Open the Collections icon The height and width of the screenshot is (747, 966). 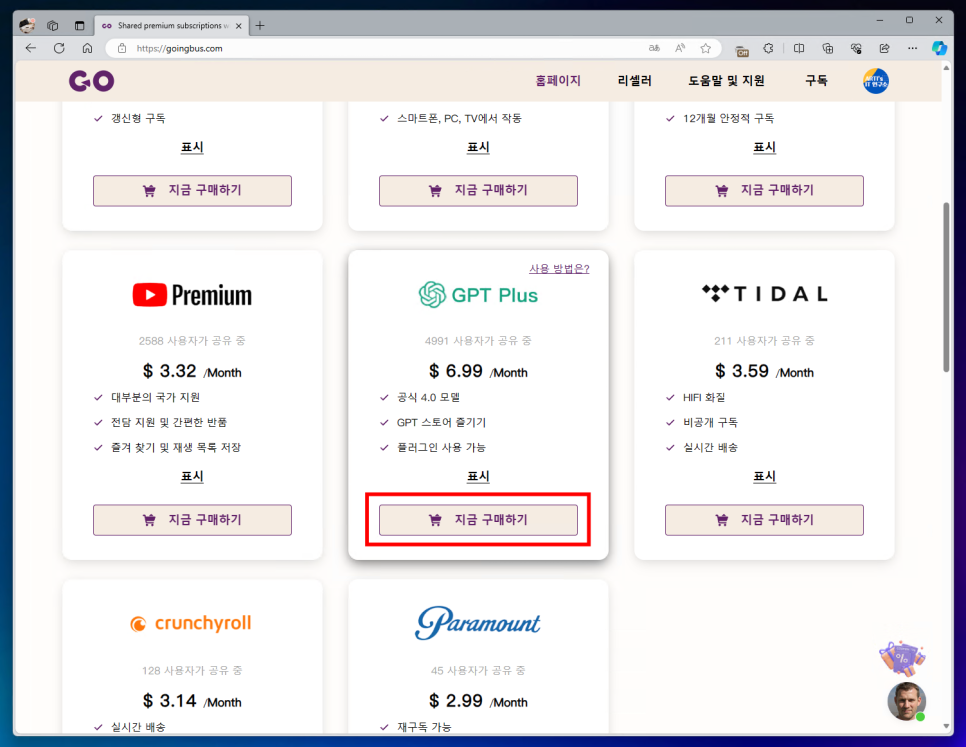827,48
